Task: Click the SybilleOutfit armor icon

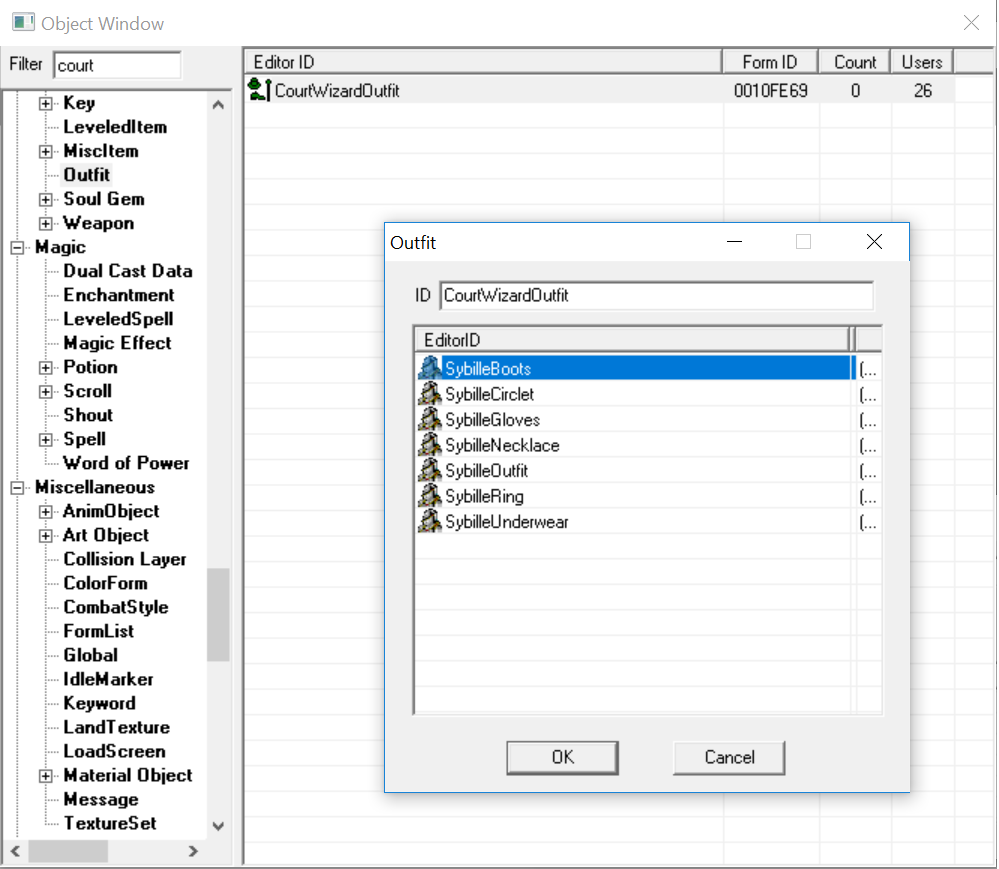Action: [429, 470]
